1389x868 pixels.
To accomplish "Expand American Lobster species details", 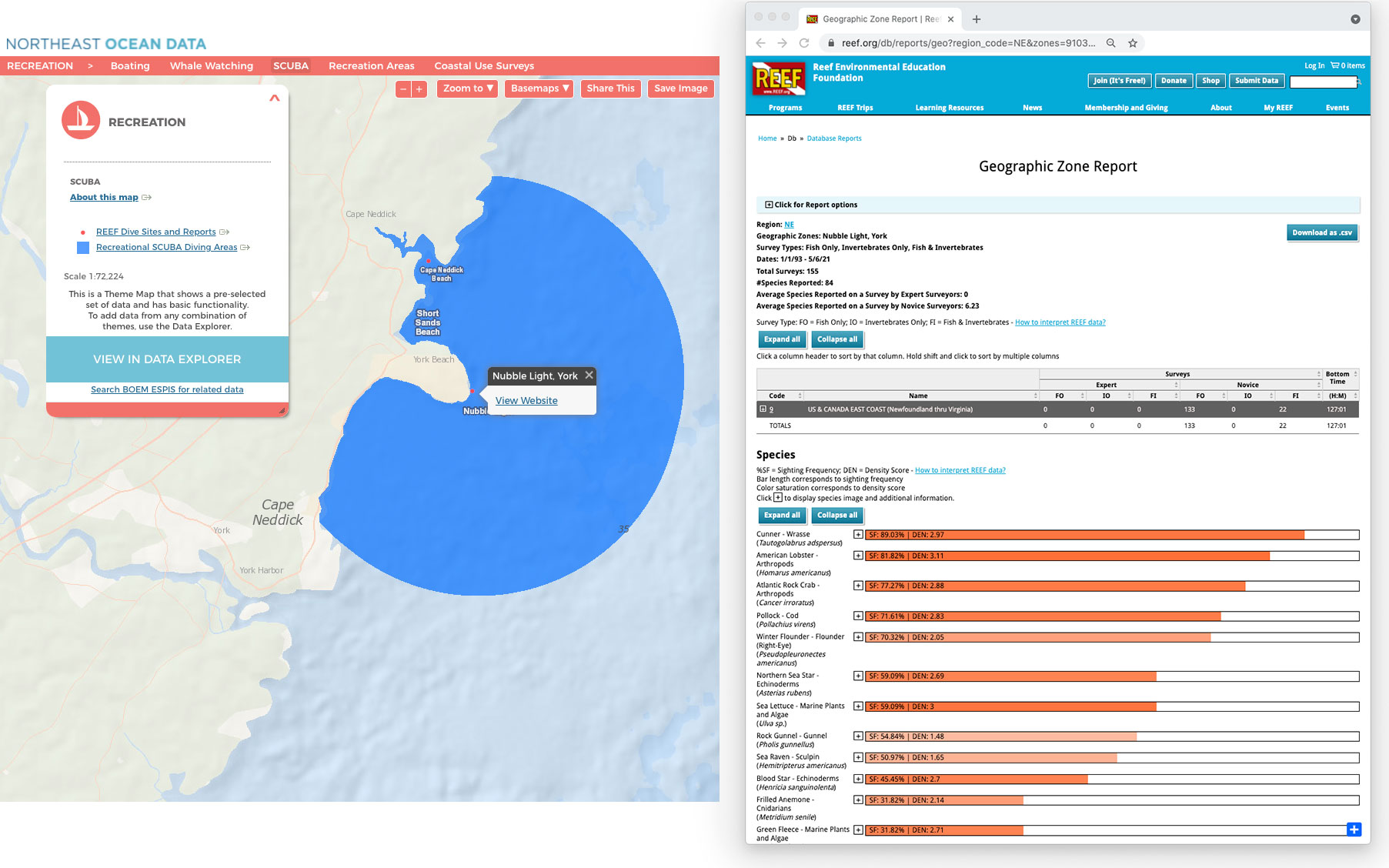I will click(858, 556).
